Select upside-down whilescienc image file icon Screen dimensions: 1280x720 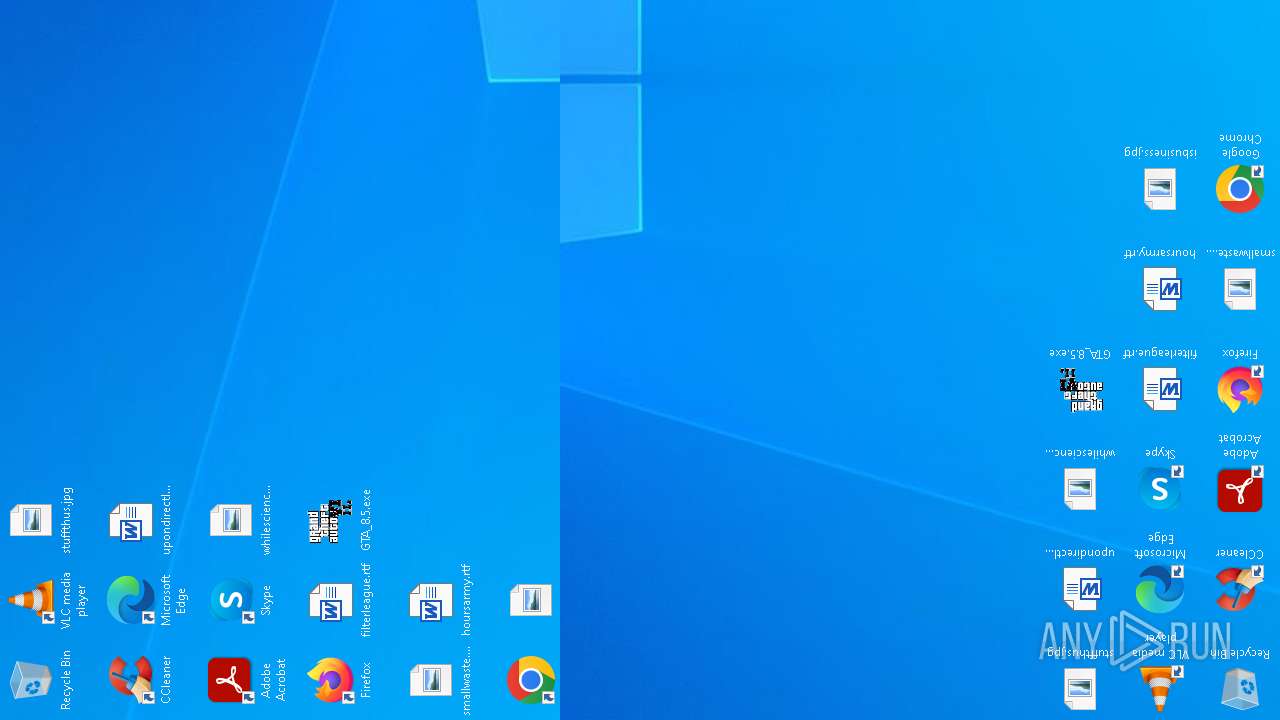[1080, 489]
